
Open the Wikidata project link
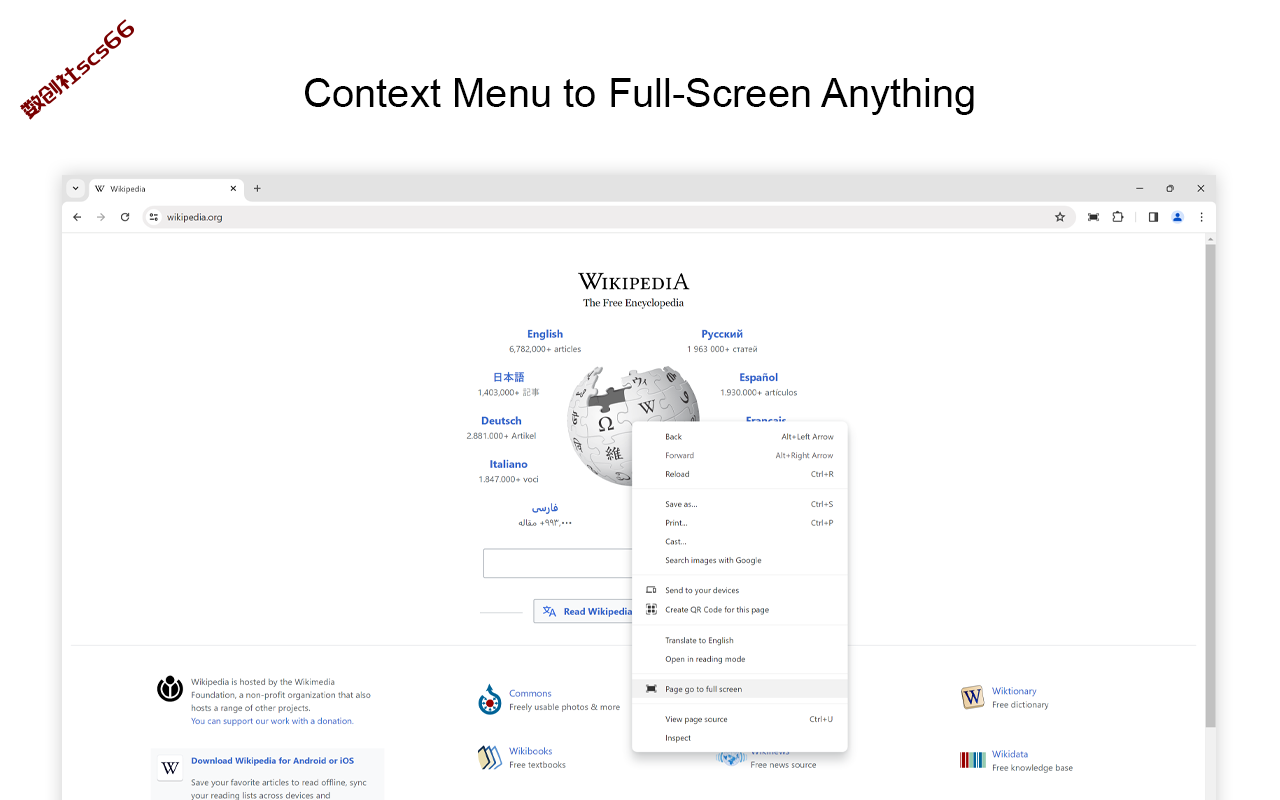point(1010,754)
